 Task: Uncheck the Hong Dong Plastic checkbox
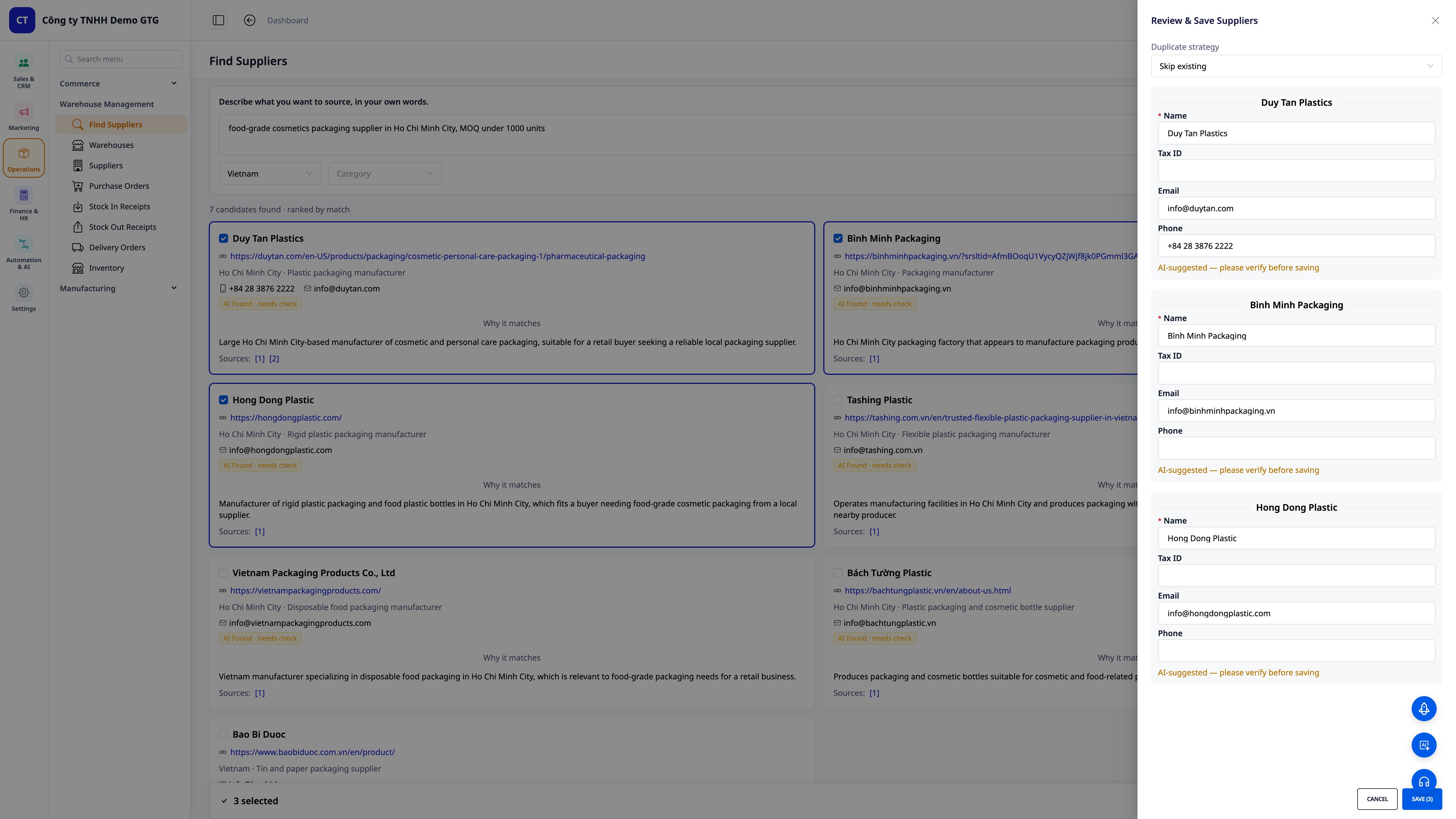tap(224, 400)
